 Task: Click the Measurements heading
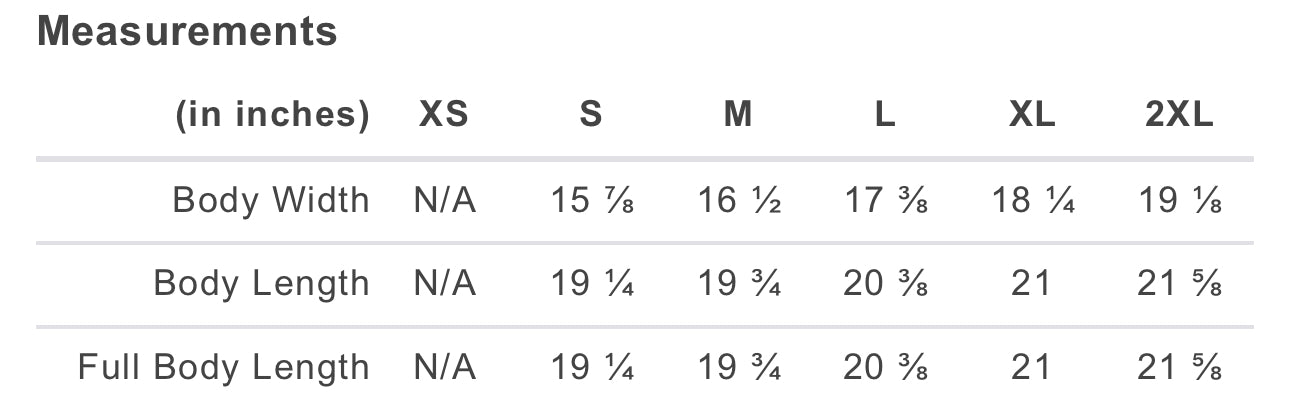(187, 32)
